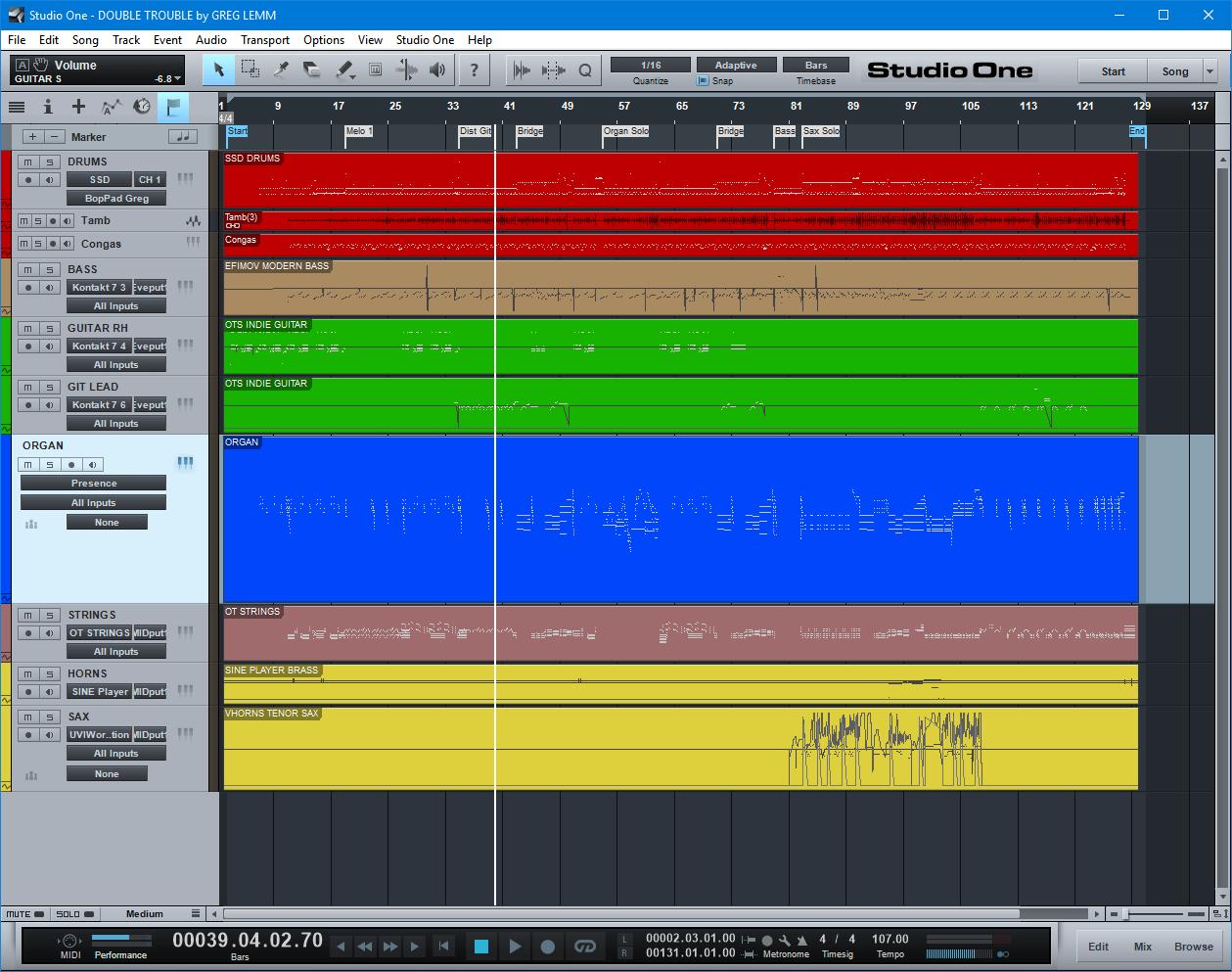The image size is (1232, 972).
Task: Select the Arrow tool in toolbar
Action: tap(219, 69)
